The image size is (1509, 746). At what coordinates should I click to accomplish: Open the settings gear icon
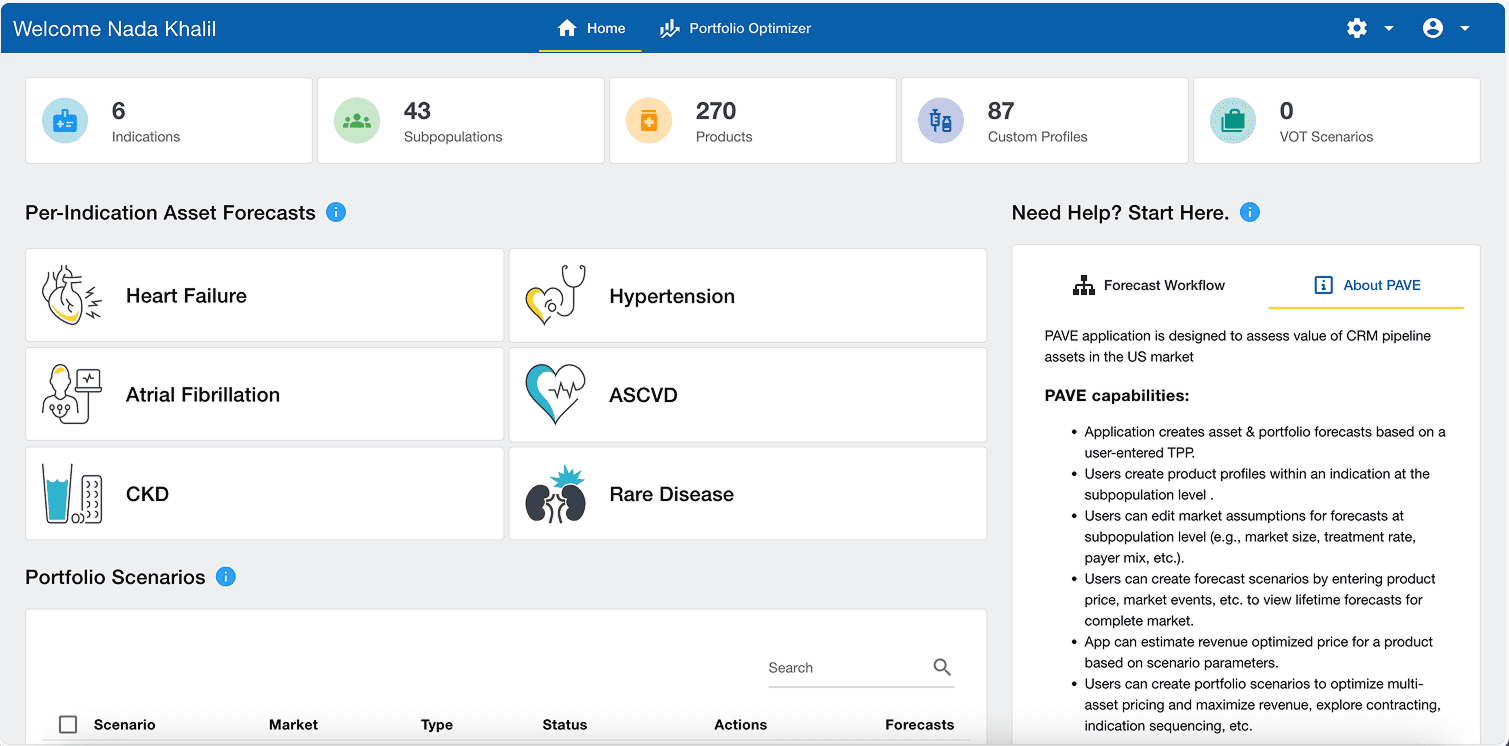coord(1356,28)
